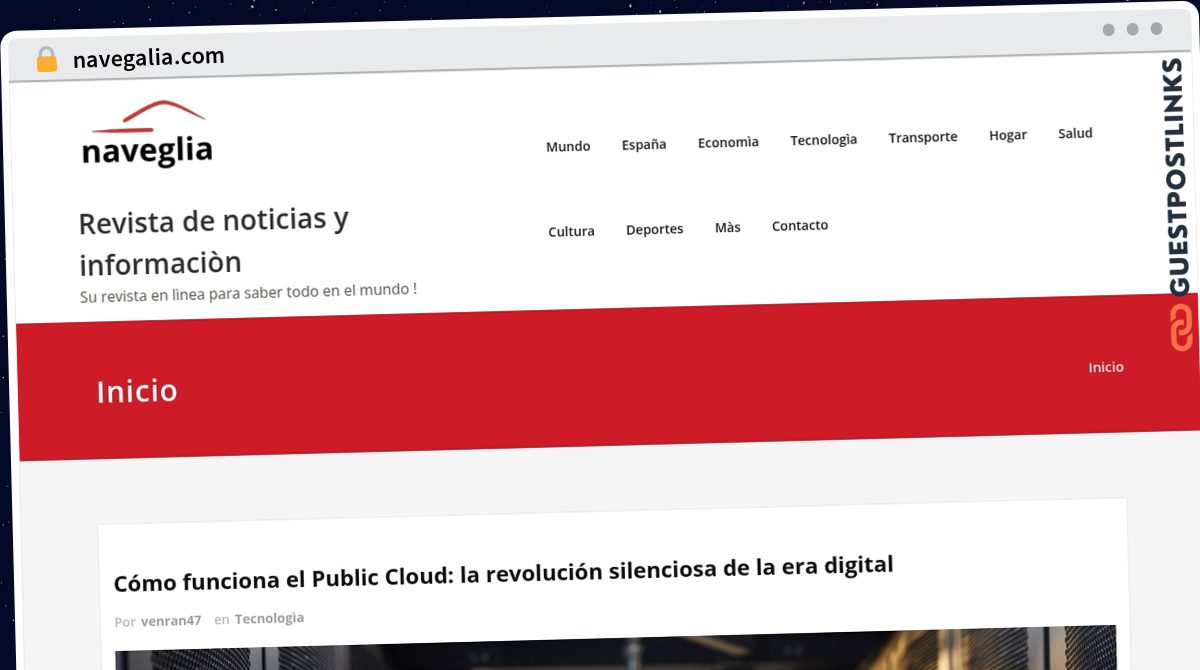Open the Salud menu item
Image resolution: width=1200 pixels, height=670 pixels.
pos(1075,133)
